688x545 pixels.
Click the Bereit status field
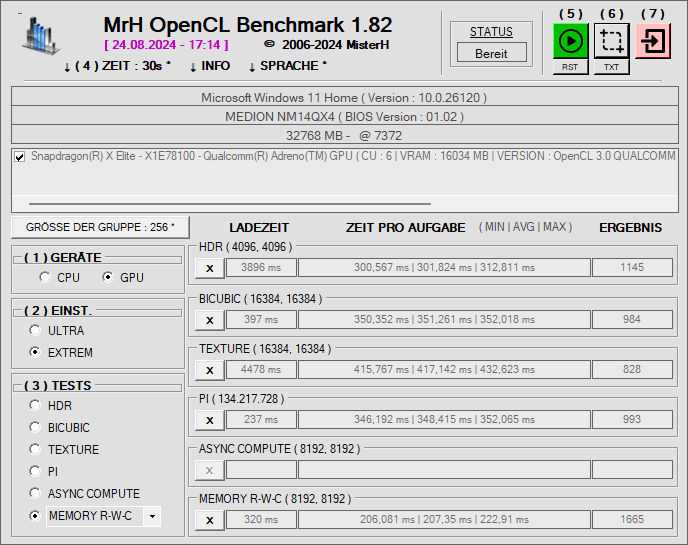click(x=491, y=53)
